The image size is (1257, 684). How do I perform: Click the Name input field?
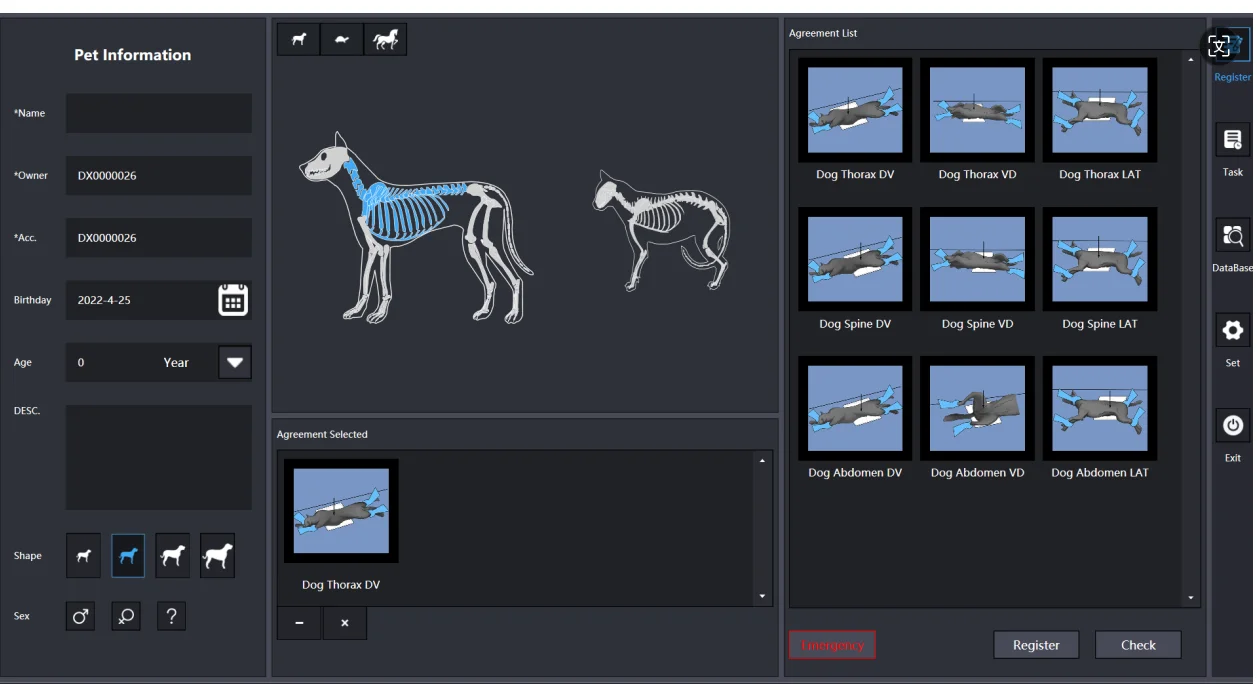coord(159,113)
